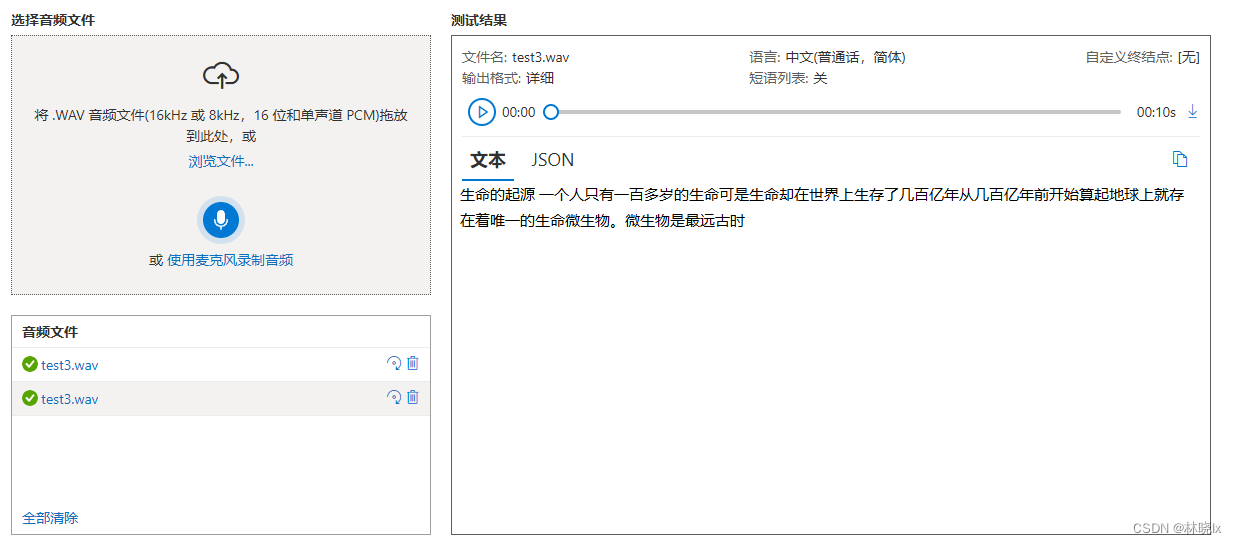Select the 文本 tab
1237x544 pixels.
tap(488, 160)
